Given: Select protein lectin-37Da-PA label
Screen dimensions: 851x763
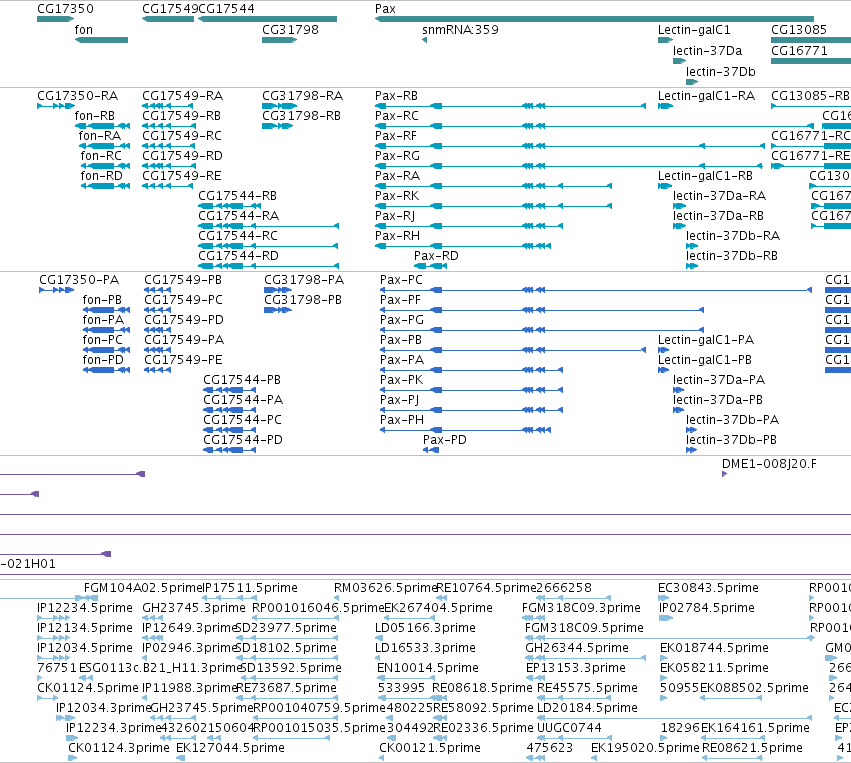Looking at the screenshot, I should [719, 380].
